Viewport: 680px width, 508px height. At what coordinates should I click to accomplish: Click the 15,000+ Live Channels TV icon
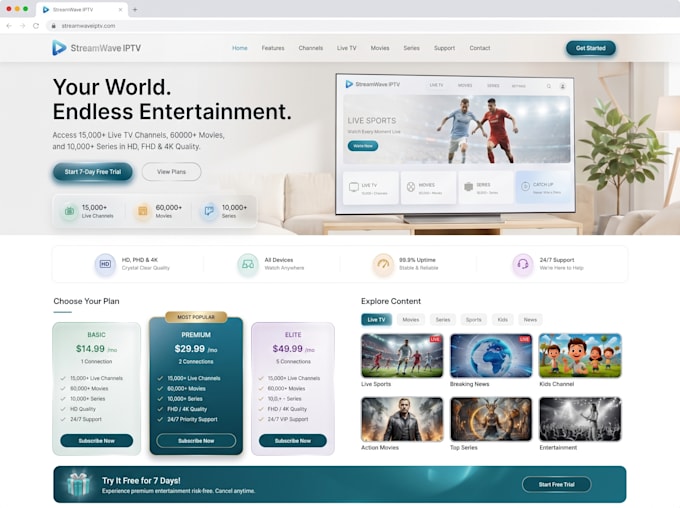pos(69,211)
